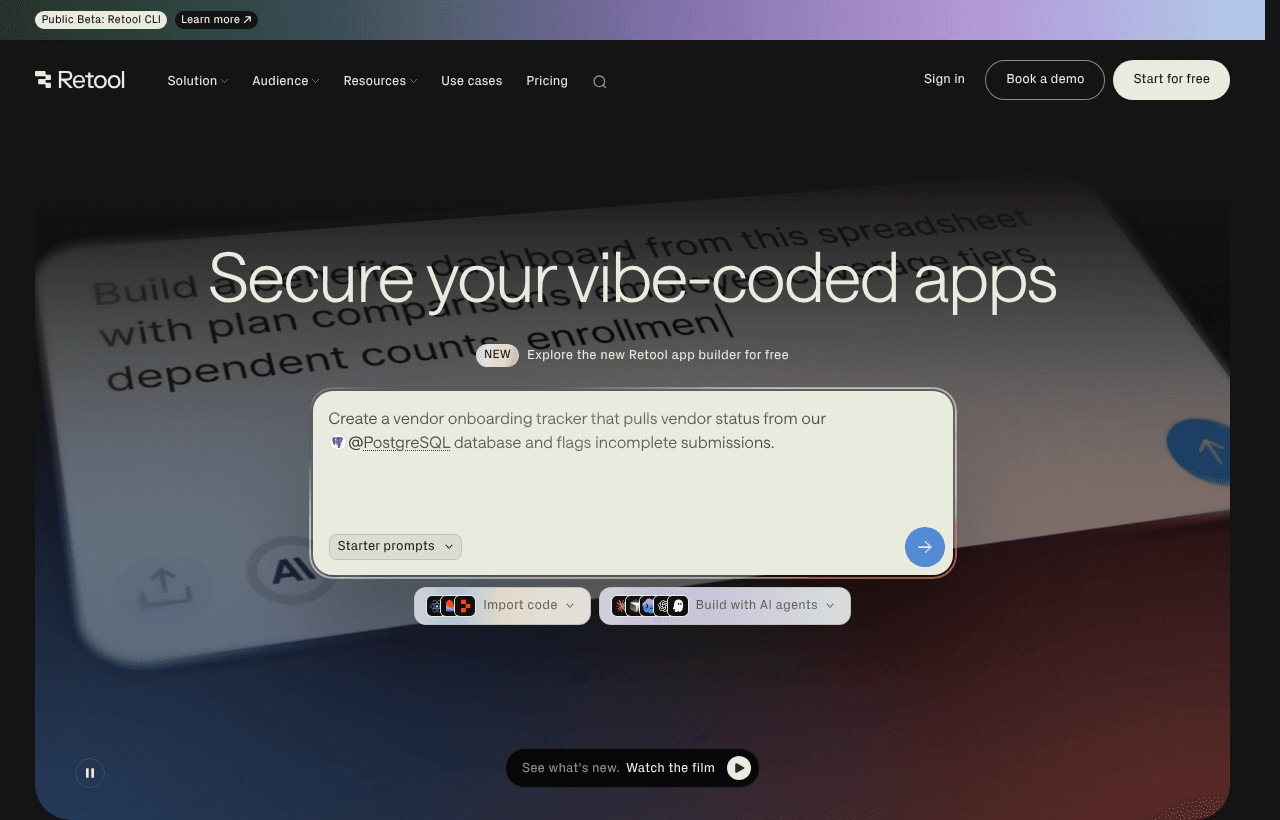Click the Claude starburst icon in AI agents
1280x820 pixels.
click(620, 606)
